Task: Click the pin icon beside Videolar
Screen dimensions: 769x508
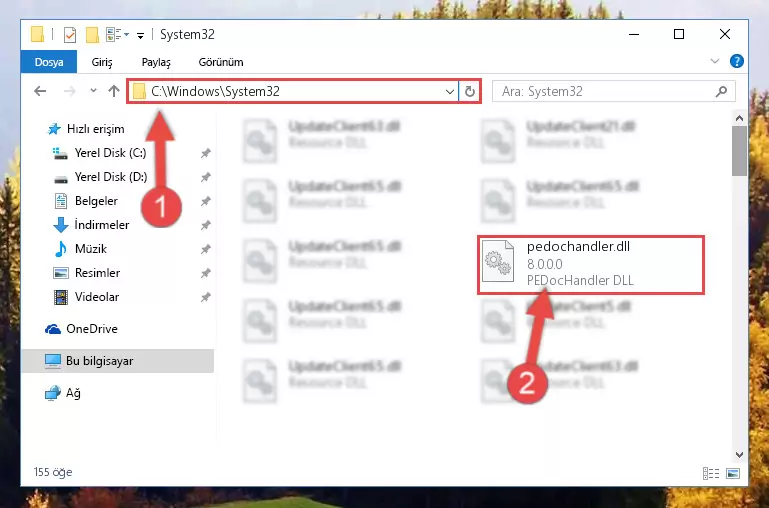Action: (x=205, y=298)
